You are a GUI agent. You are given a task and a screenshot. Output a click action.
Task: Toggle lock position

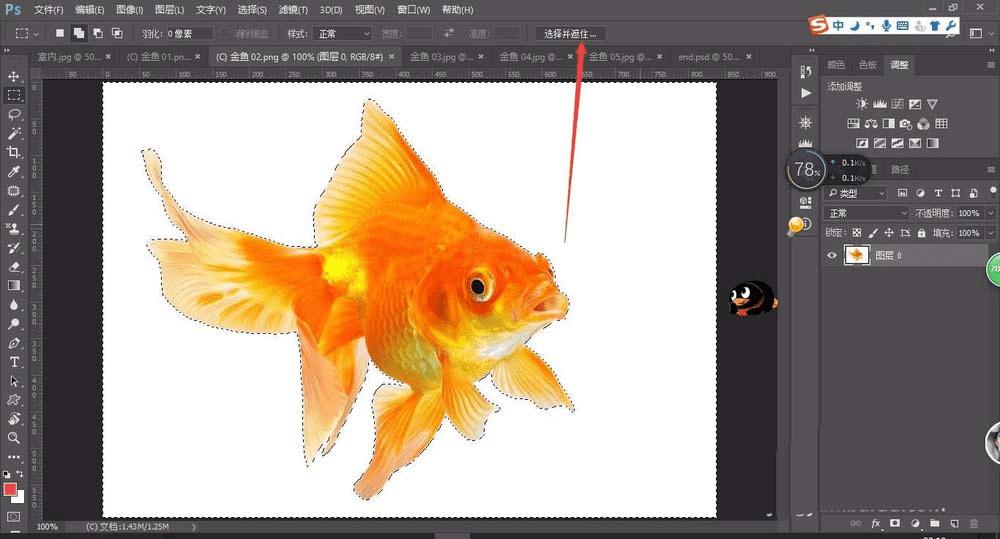(888, 233)
